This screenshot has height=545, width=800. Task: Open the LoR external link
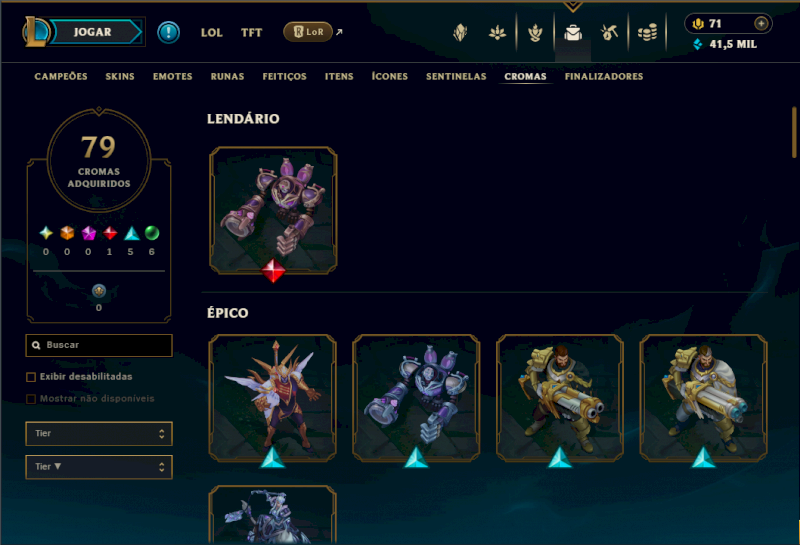pos(313,32)
